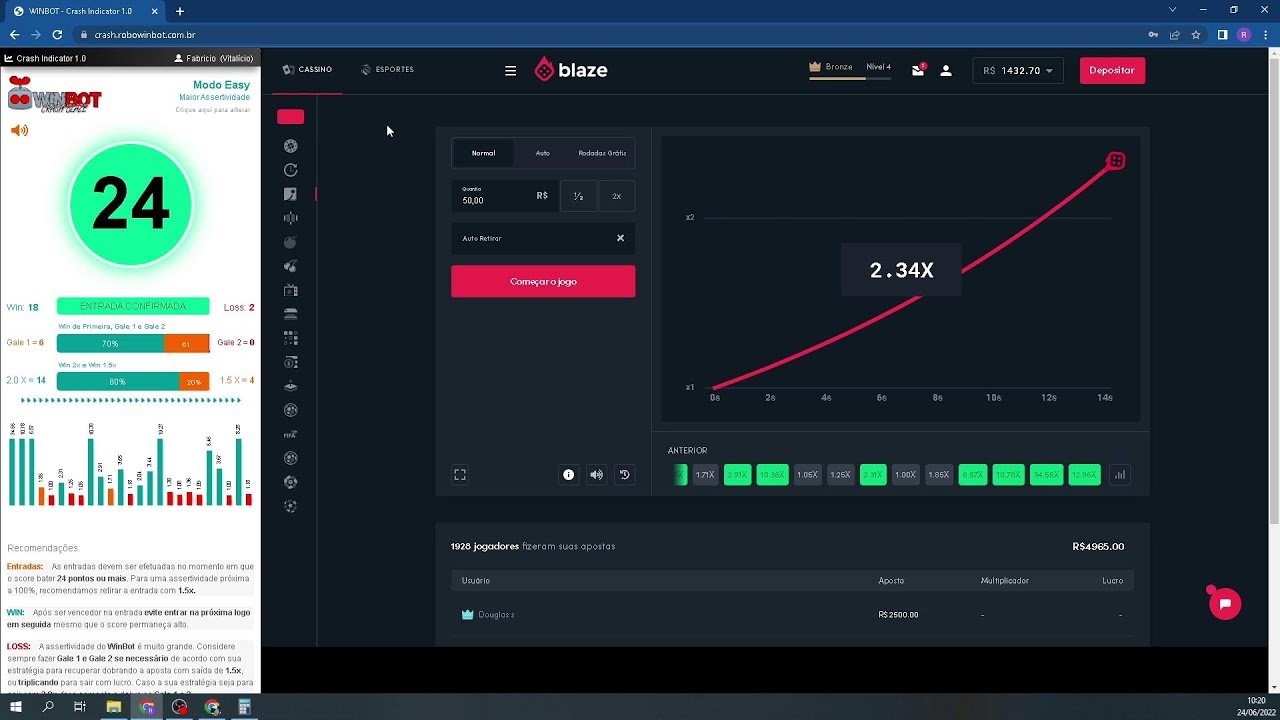Select the cherries slots sidebar icon
This screenshot has height=720, width=1280.
[x=291, y=266]
